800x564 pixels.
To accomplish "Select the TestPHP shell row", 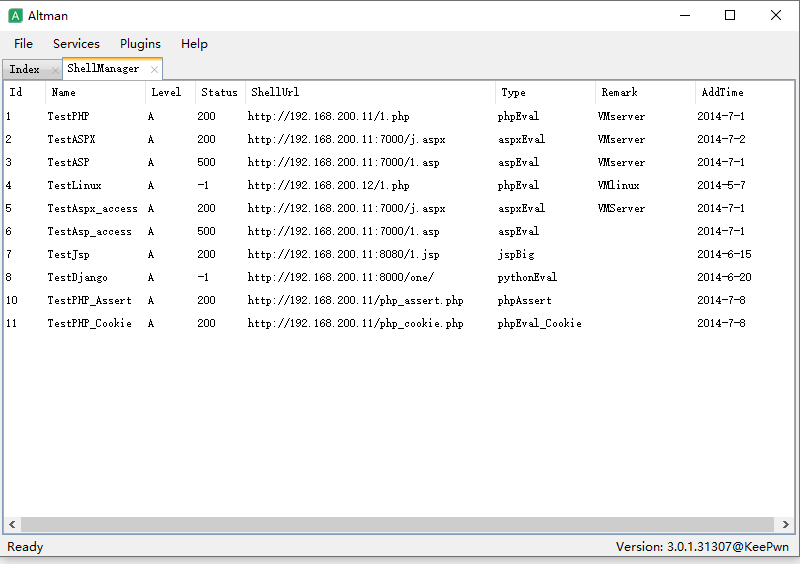I will pos(68,116).
